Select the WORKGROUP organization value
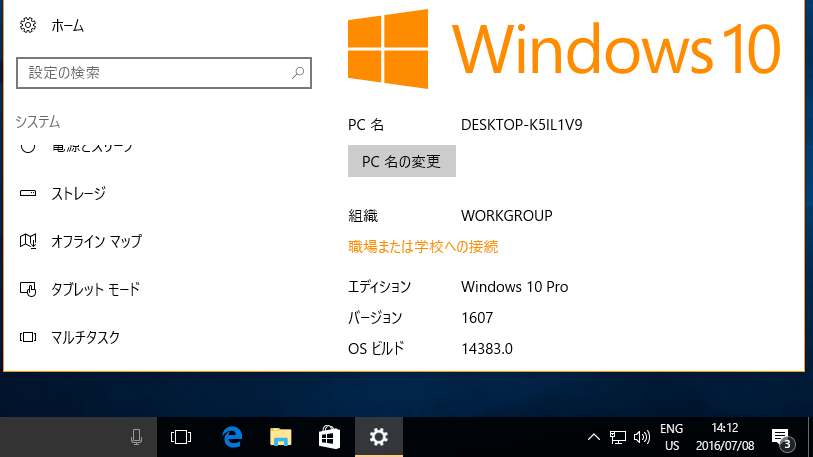This screenshot has width=813, height=457. [x=507, y=215]
